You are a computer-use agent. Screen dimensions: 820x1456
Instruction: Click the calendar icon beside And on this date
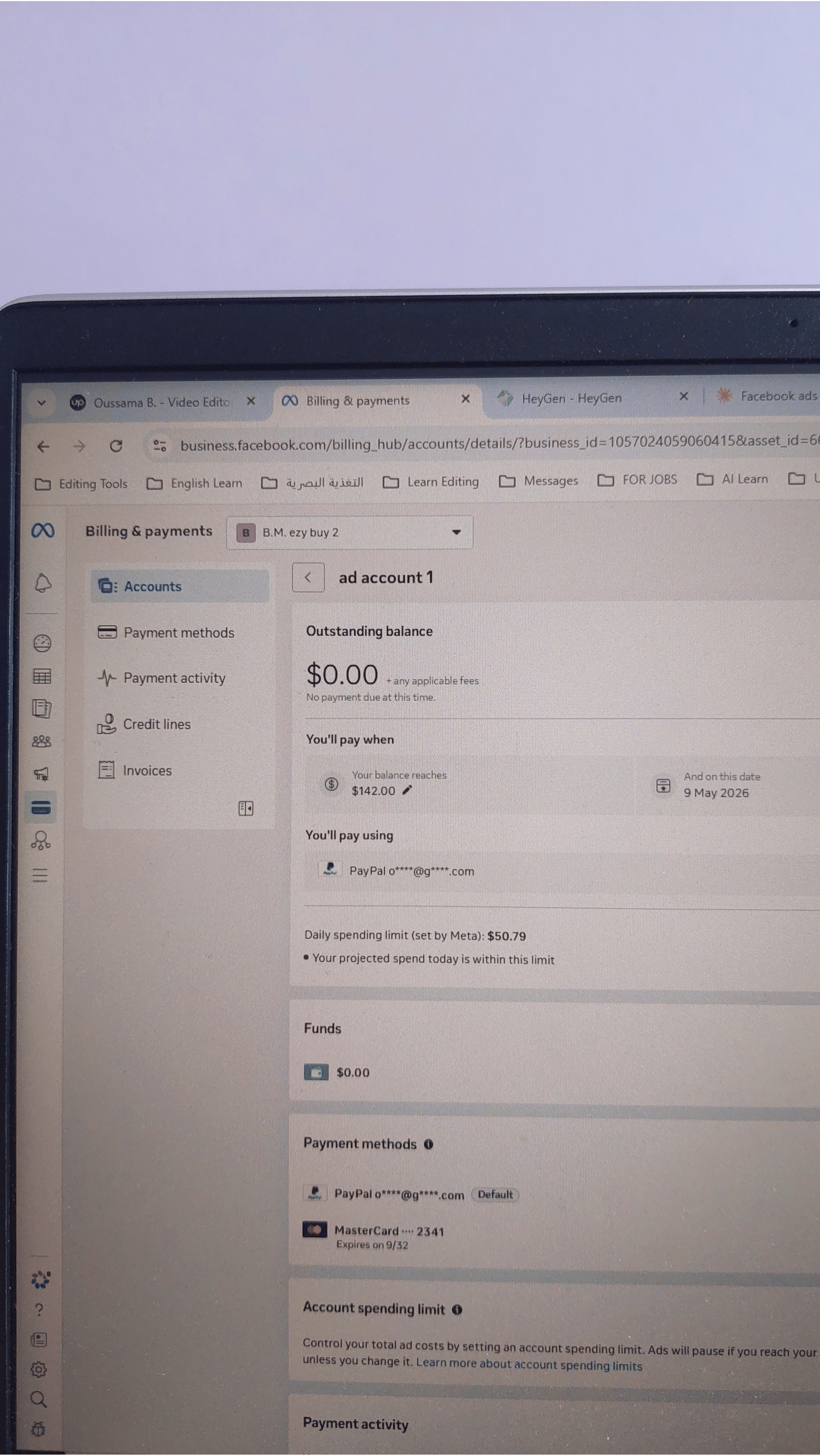coord(663,785)
